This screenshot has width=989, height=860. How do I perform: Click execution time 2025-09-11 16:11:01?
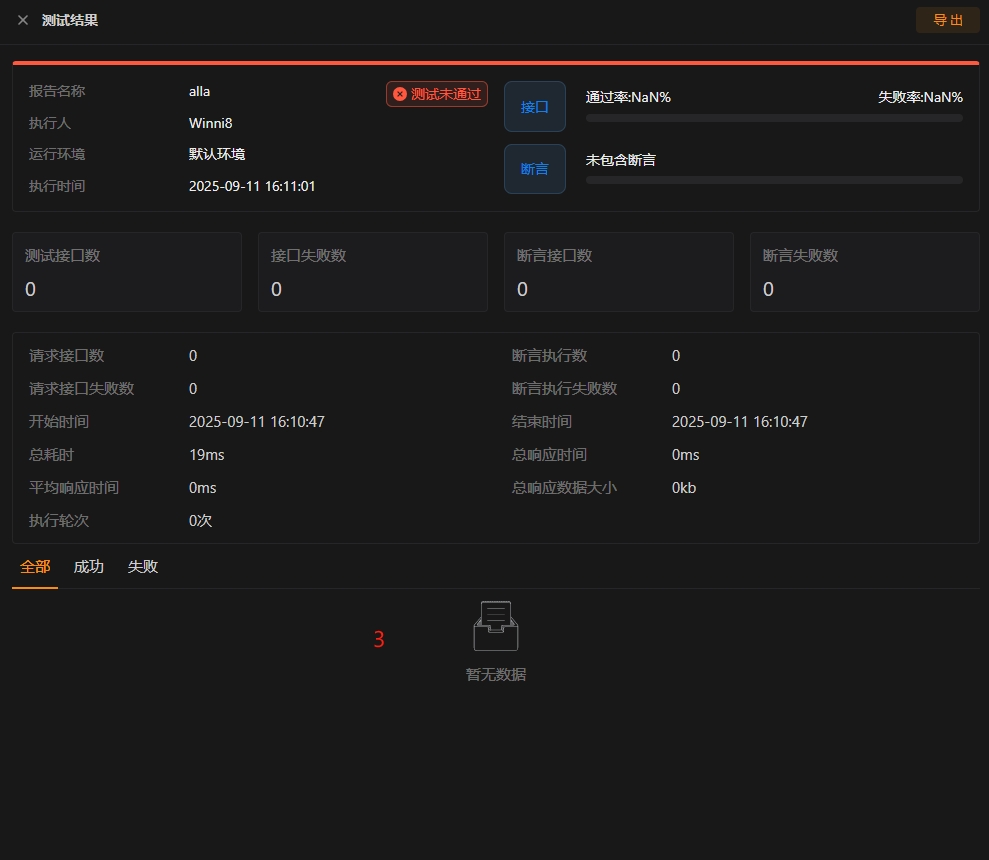[x=252, y=186]
